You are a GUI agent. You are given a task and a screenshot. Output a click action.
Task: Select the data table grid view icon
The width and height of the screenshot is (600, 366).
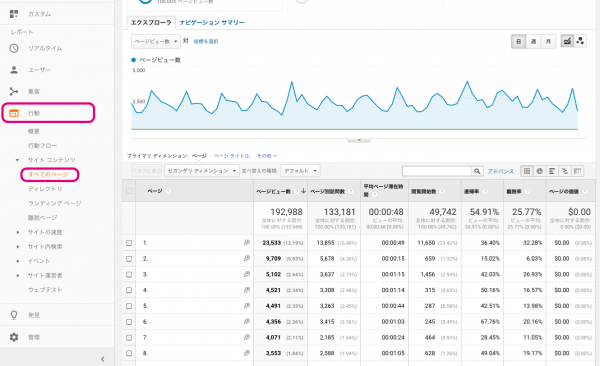coord(527,171)
